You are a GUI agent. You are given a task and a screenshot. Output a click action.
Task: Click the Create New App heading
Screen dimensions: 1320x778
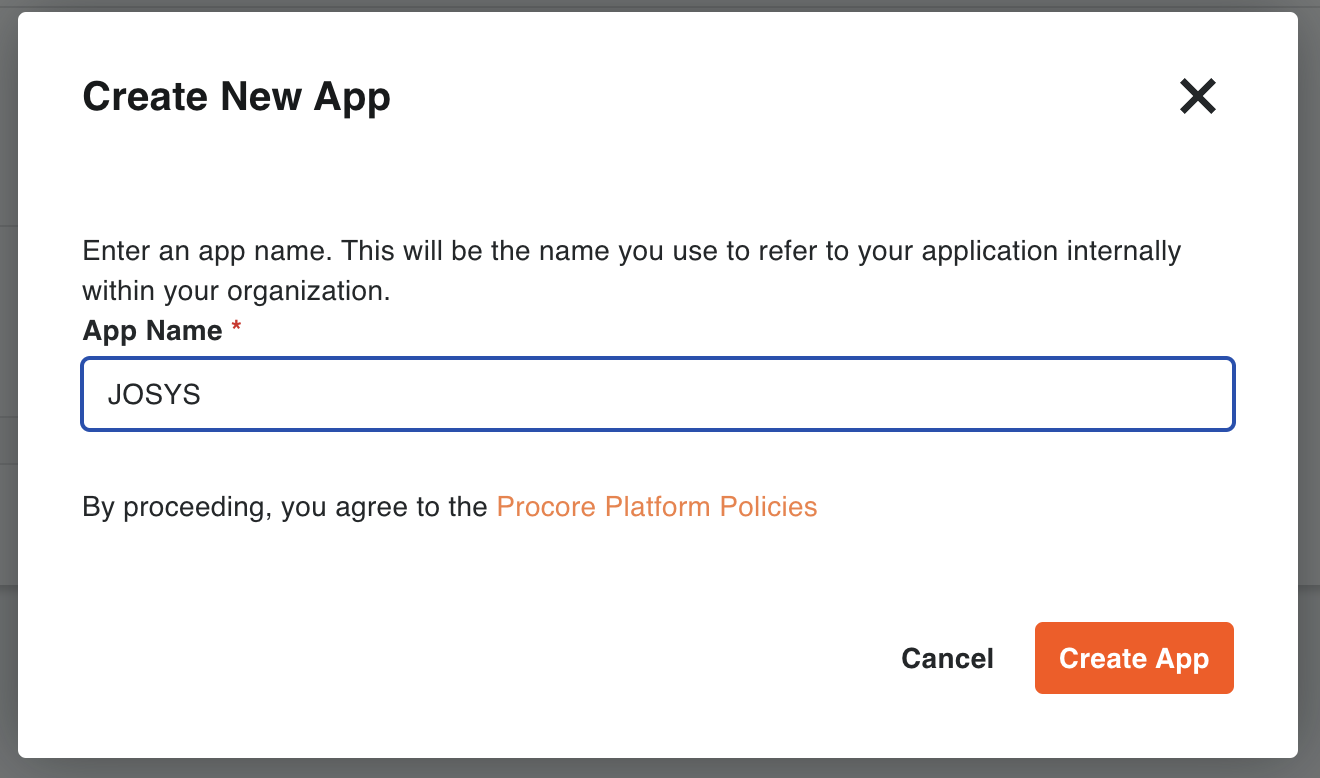click(236, 97)
